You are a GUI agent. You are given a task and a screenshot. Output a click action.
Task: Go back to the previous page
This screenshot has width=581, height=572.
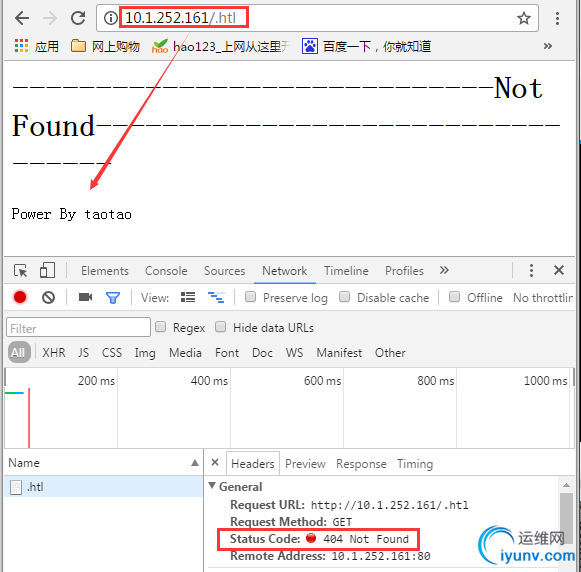pyautogui.click(x=22, y=18)
